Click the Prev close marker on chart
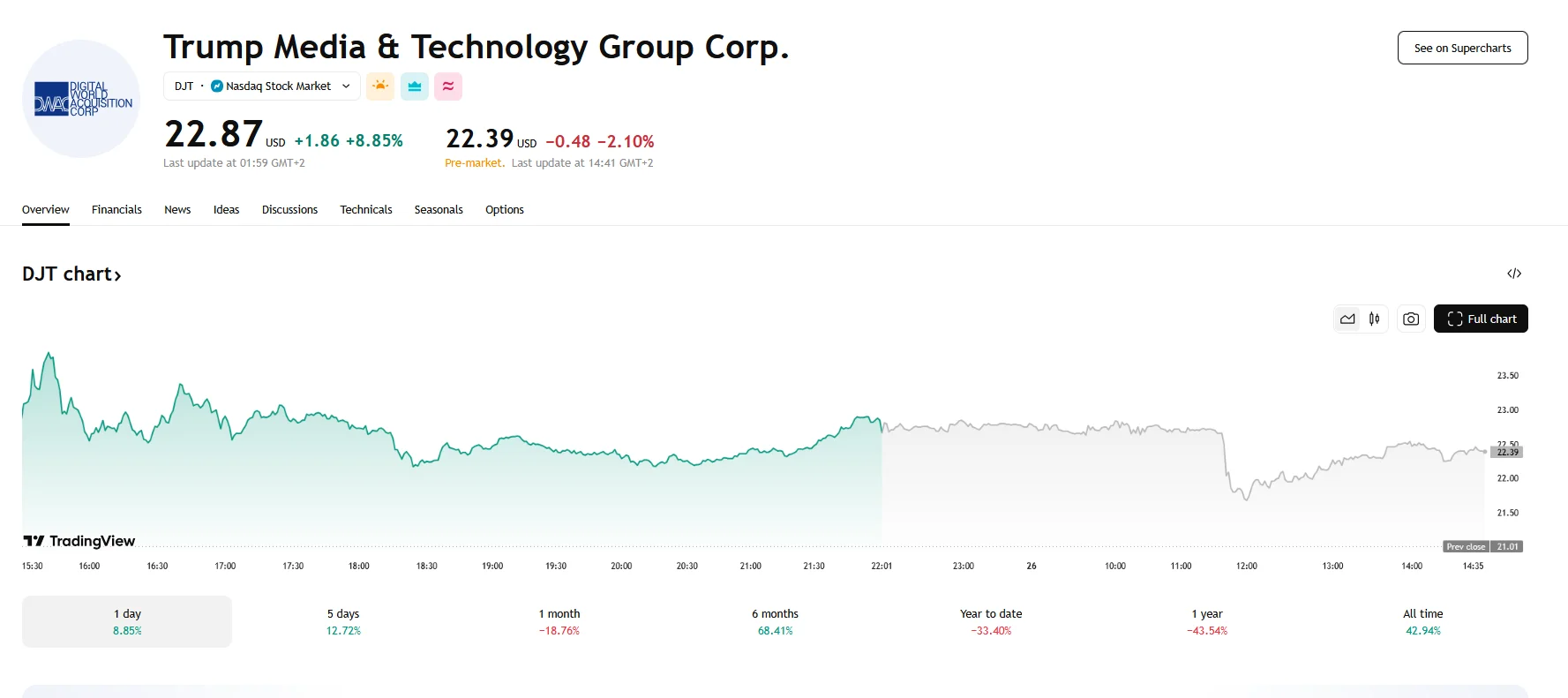 click(1466, 546)
